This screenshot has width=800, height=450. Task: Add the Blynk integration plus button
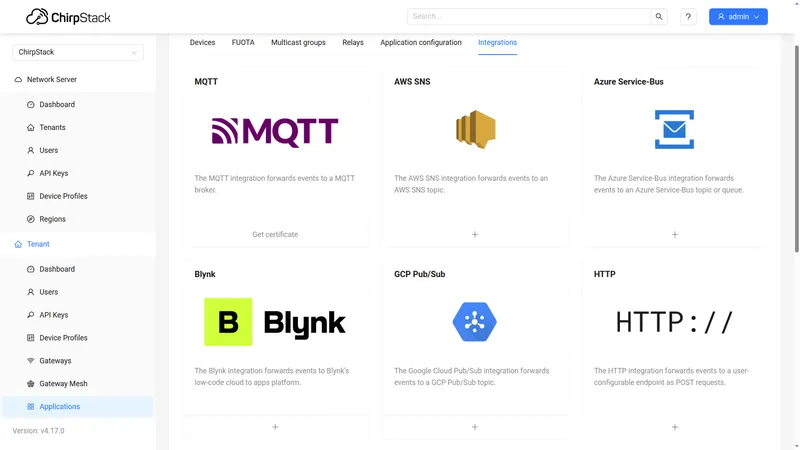click(275, 427)
